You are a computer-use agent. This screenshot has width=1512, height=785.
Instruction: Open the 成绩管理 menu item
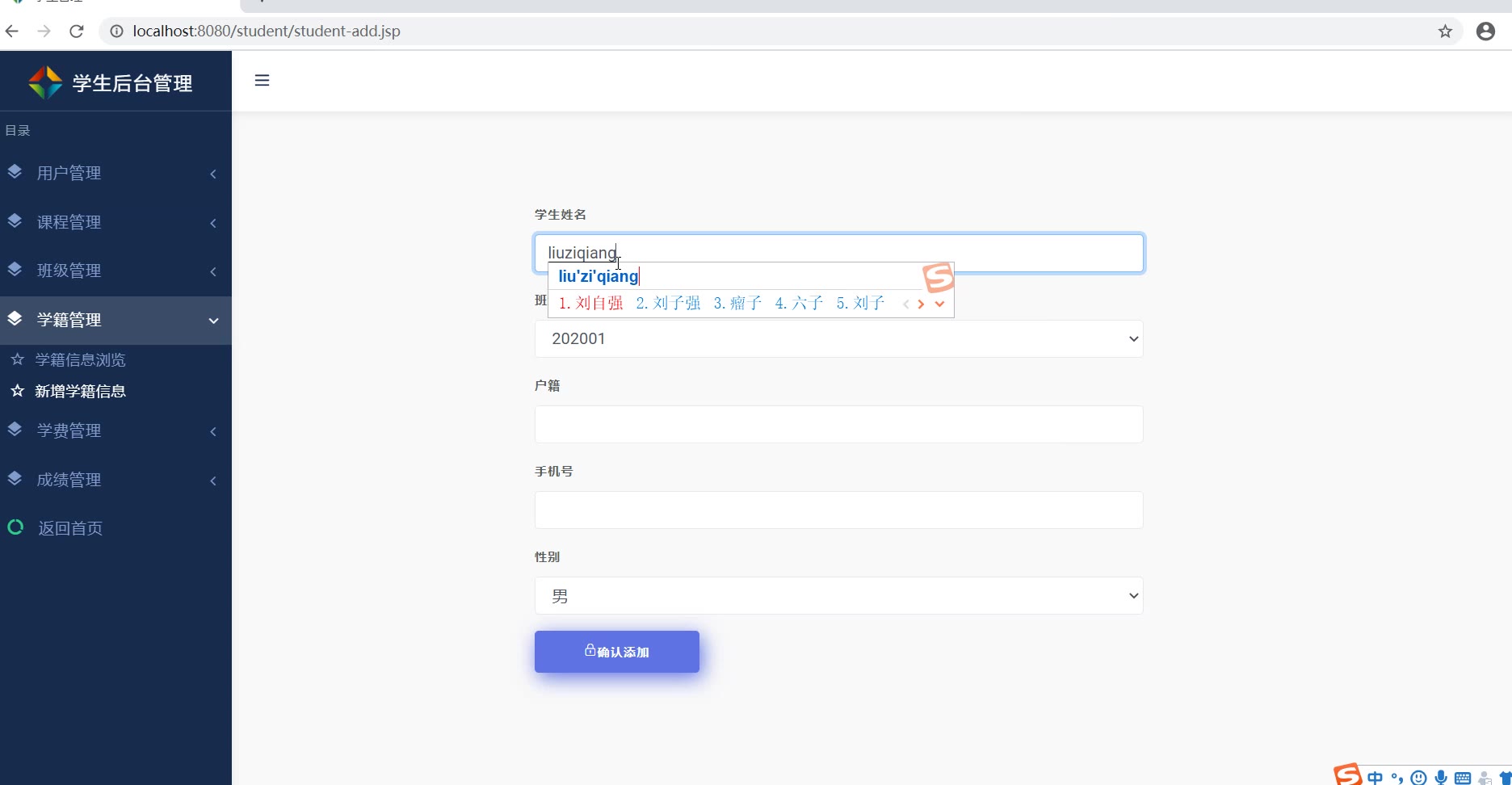[x=115, y=480]
